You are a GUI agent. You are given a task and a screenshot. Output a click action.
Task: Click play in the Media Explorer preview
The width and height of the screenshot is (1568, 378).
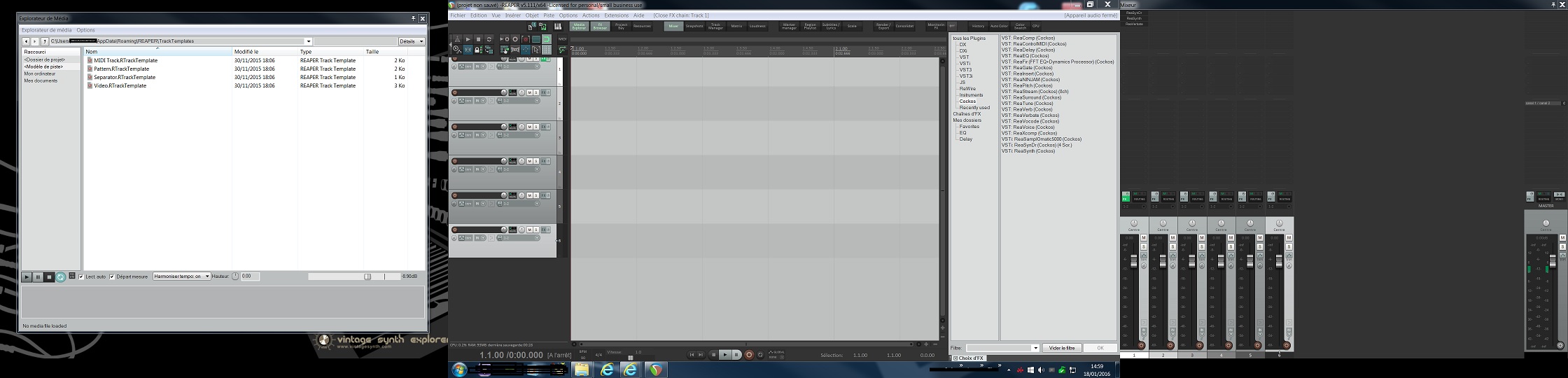coord(27,277)
